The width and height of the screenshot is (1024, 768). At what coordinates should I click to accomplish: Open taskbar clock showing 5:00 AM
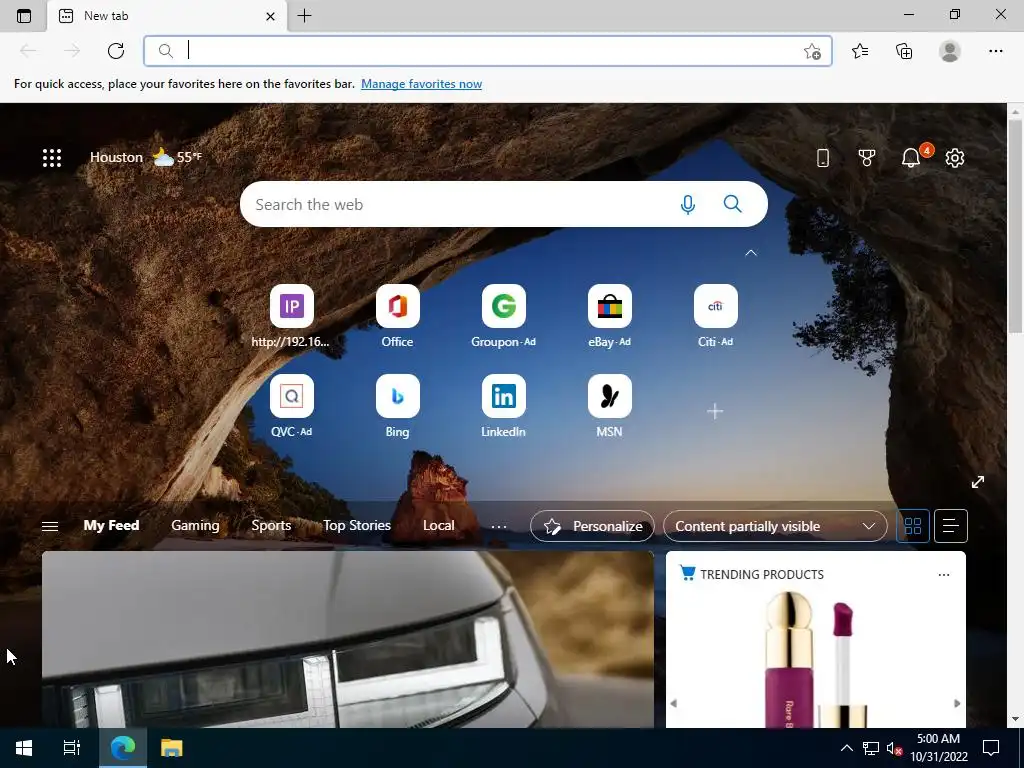938,748
